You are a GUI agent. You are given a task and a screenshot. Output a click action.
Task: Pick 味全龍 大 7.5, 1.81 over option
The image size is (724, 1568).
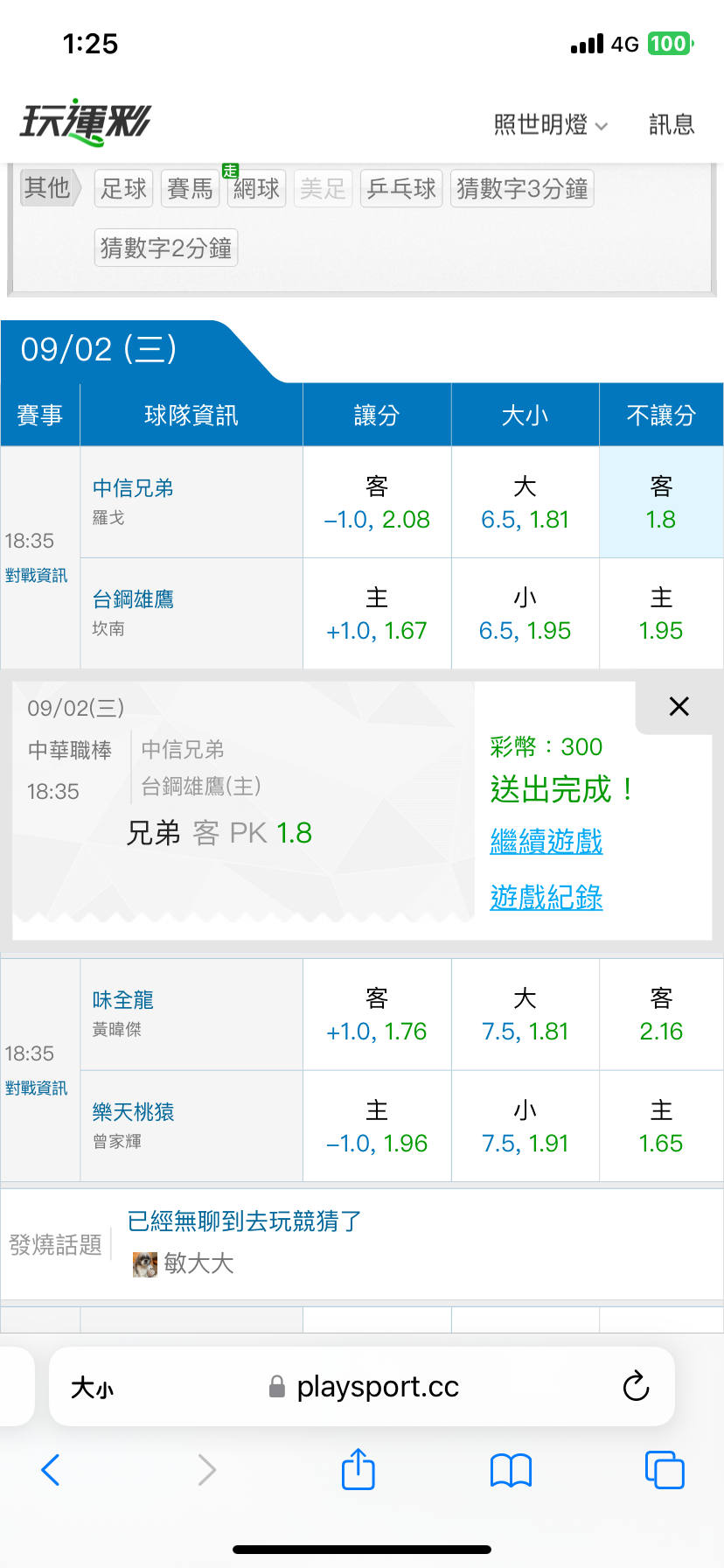(x=526, y=1015)
